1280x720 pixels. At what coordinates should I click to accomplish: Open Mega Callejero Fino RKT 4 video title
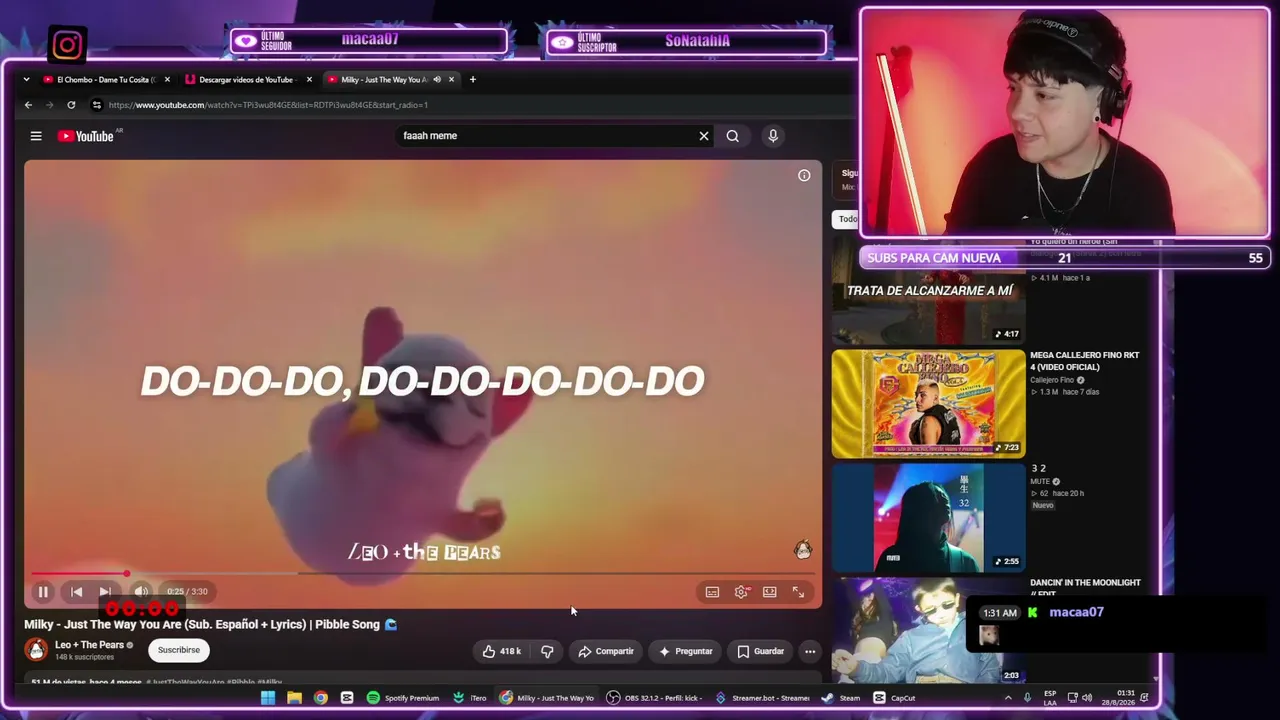click(1085, 361)
